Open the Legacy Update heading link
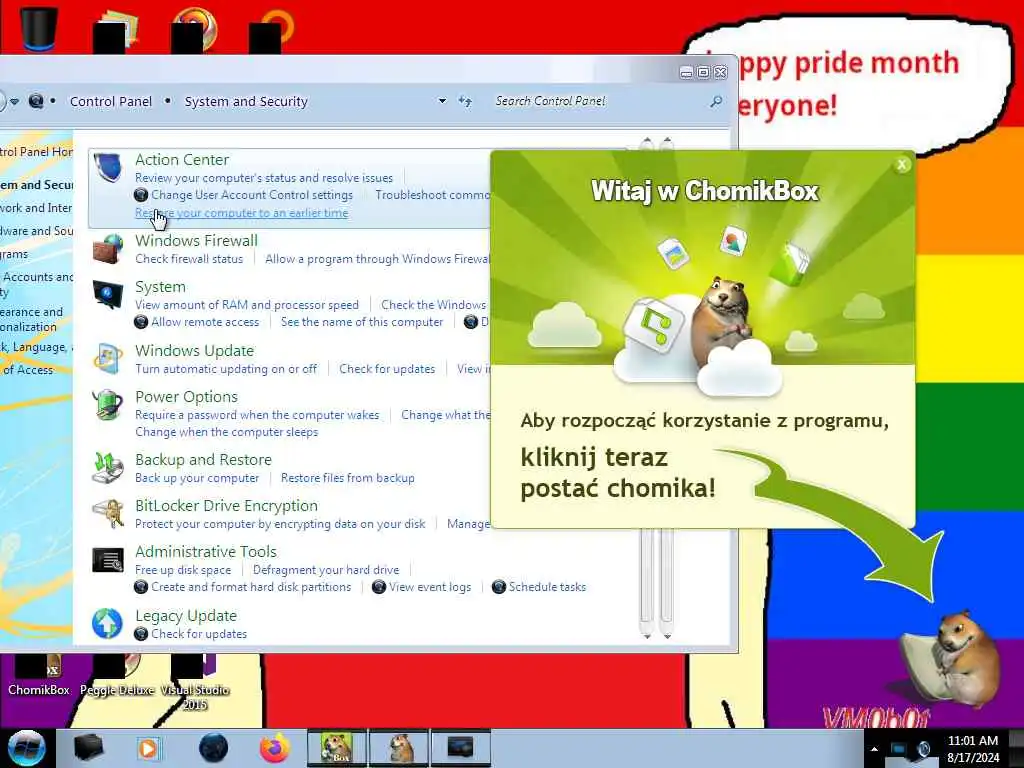 [x=186, y=616]
